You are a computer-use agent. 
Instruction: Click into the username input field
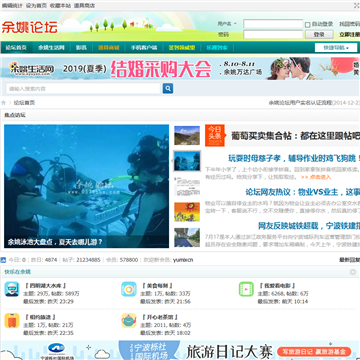[x=273, y=24]
